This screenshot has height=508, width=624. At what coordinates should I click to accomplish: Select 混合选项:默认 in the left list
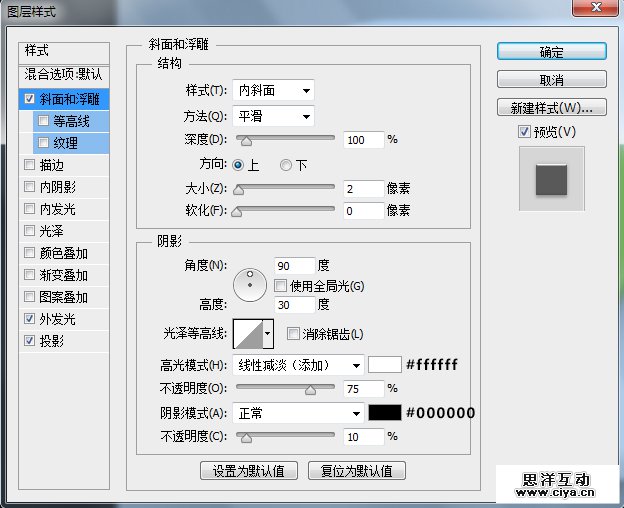(x=64, y=74)
